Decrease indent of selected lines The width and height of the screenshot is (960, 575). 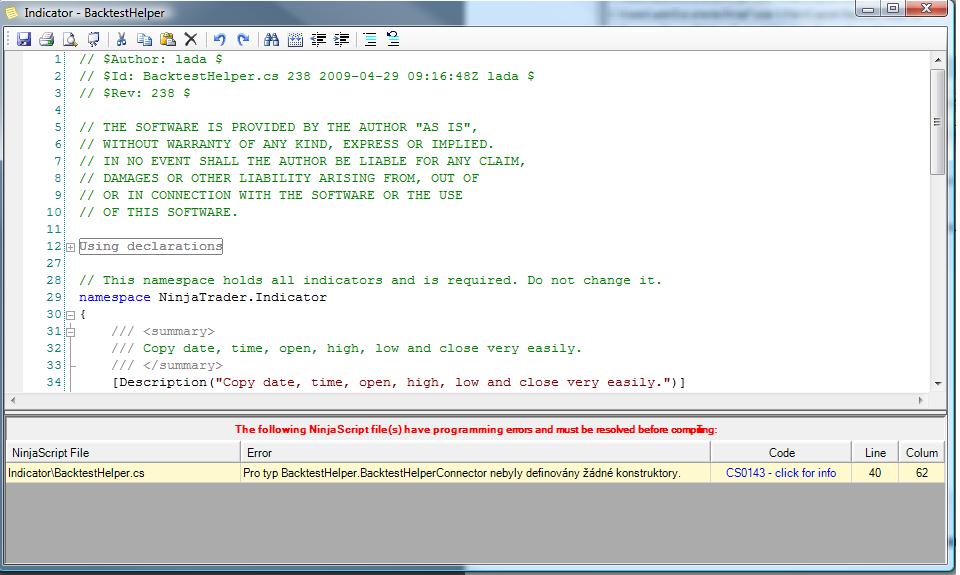pyautogui.click(x=318, y=39)
